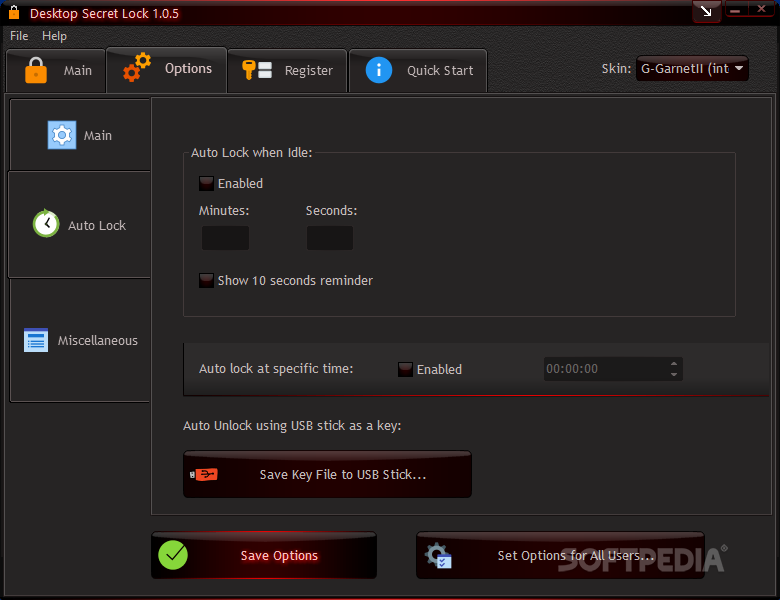
Task: Close the Desktop Secret Lock window
Action: [x=762, y=9]
